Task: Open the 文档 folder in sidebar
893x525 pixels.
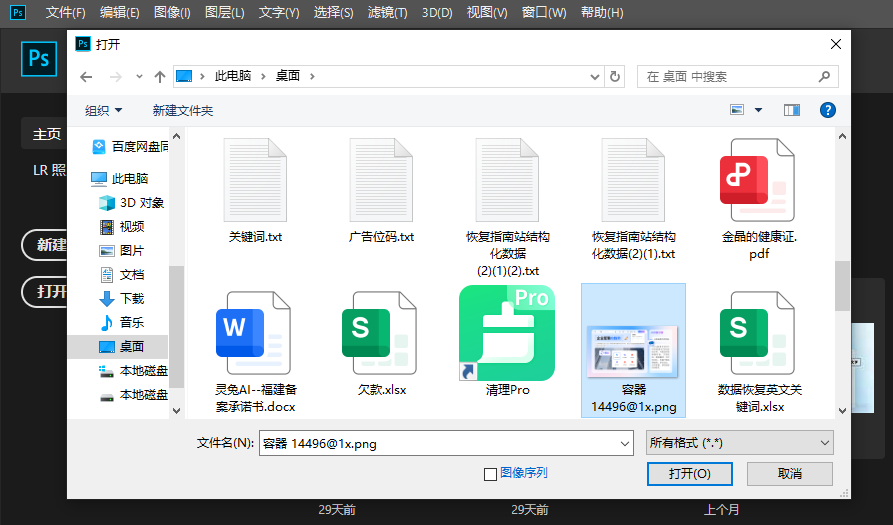Action: pyautogui.click(x=122, y=274)
